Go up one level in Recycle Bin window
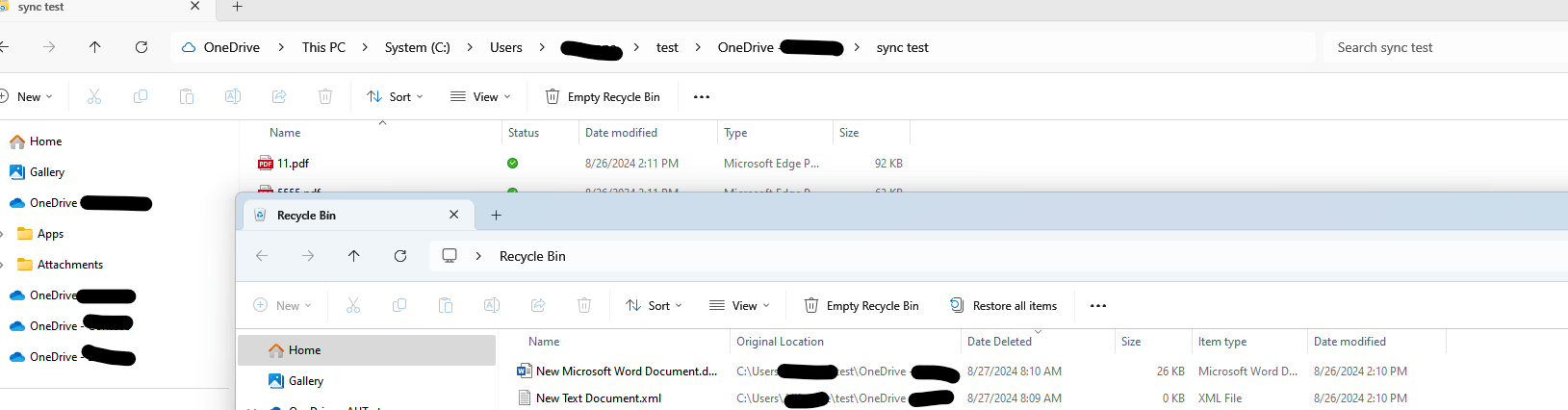 pos(354,256)
